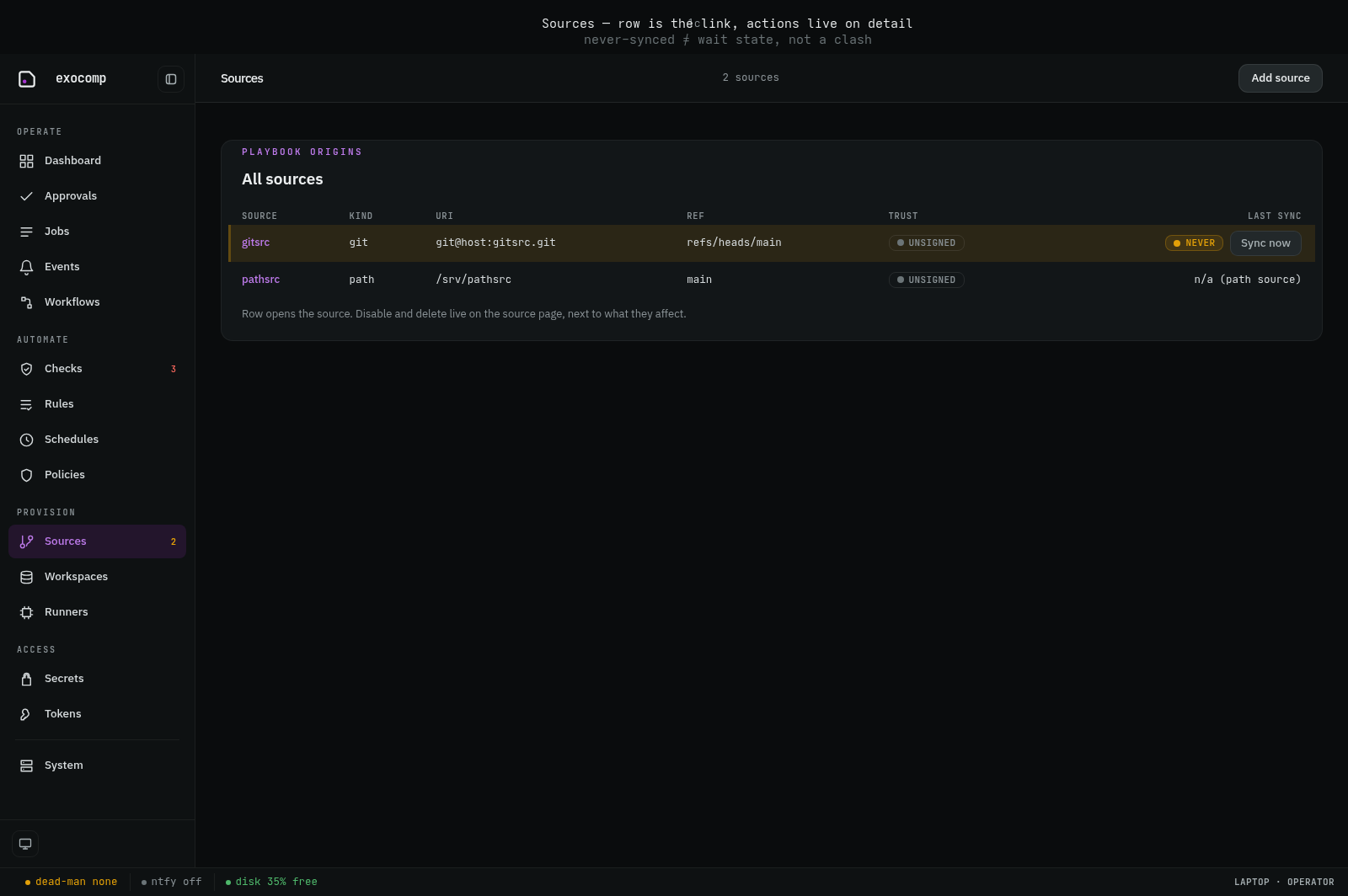1348x896 pixels.
Task: Click the Add source button
Action: pyautogui.click(x=1280, y=78)
